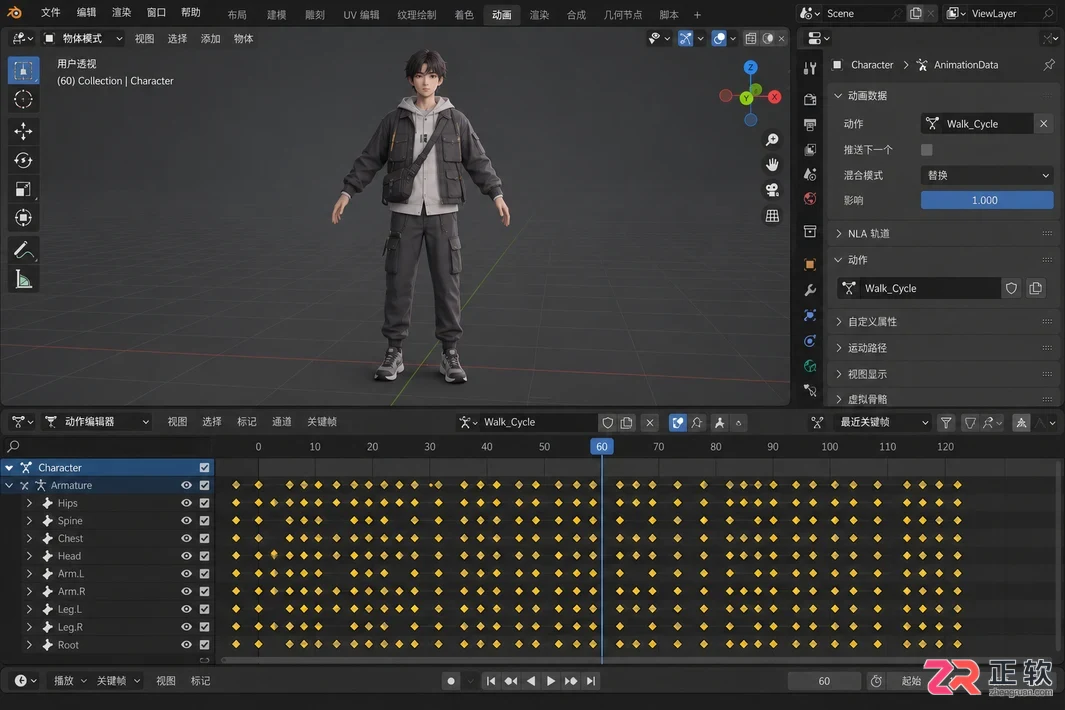Choose the Measure tool
Image resolution: width=1065 pixels, height=710 pixels.
[x=23, y=279]
